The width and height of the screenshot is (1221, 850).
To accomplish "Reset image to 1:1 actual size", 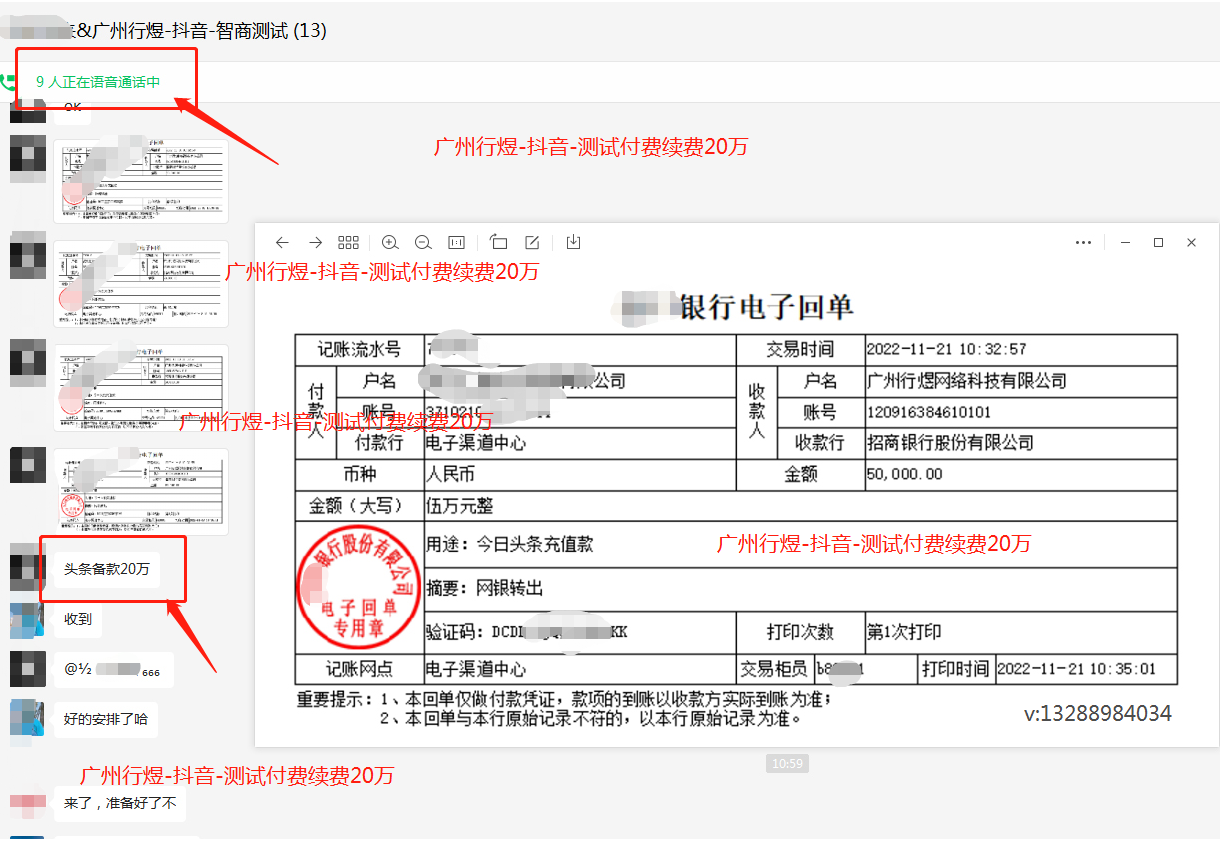I will [x=456, y=243].
